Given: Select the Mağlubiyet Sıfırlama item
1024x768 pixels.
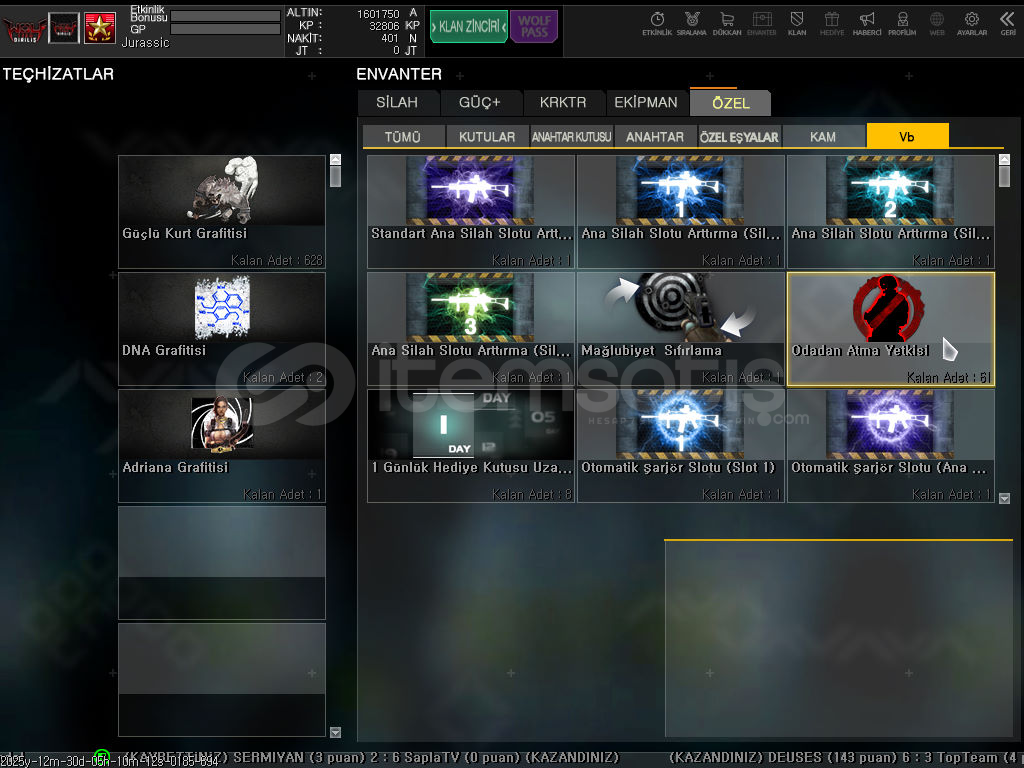Looking at the screenshot, I should pos(680,328).
